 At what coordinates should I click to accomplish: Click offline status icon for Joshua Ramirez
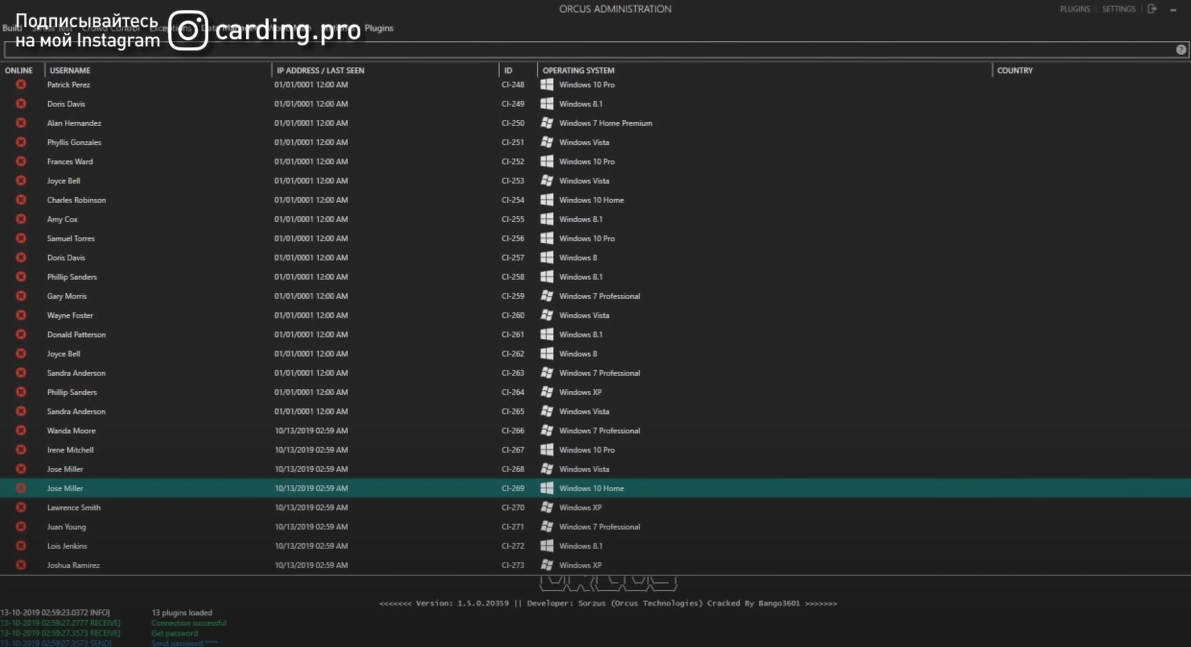pos(21,565)
